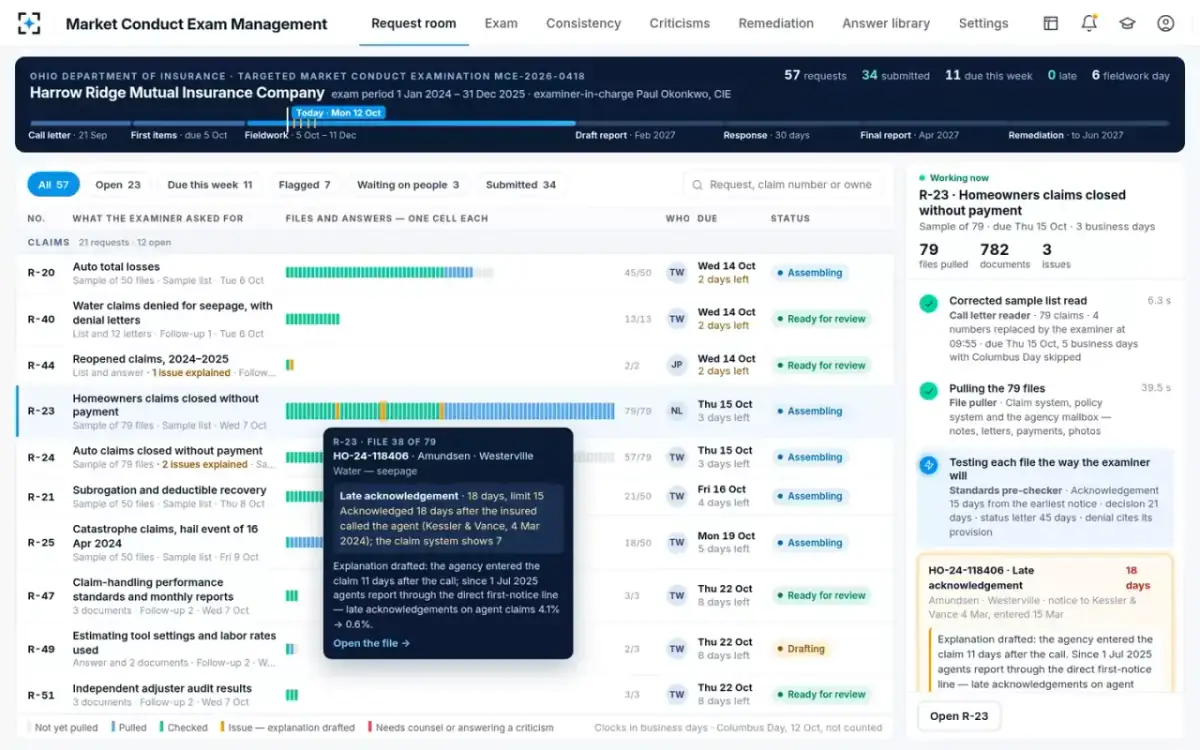Focus the request search field
This screenshot has height=750, width=1200.
785,184
